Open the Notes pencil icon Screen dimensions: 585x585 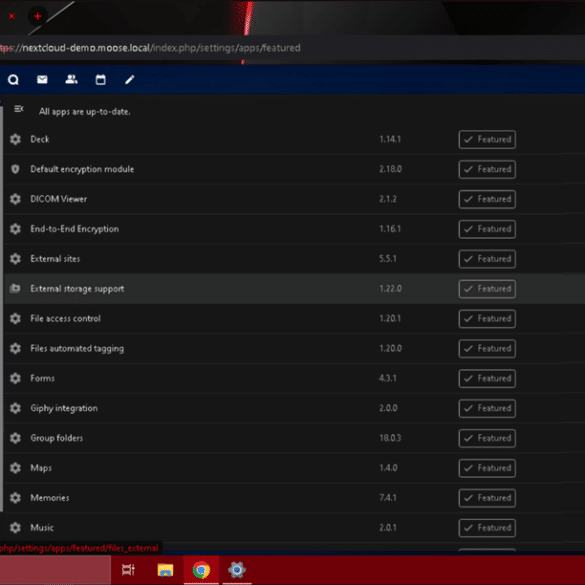coord(129,79)
